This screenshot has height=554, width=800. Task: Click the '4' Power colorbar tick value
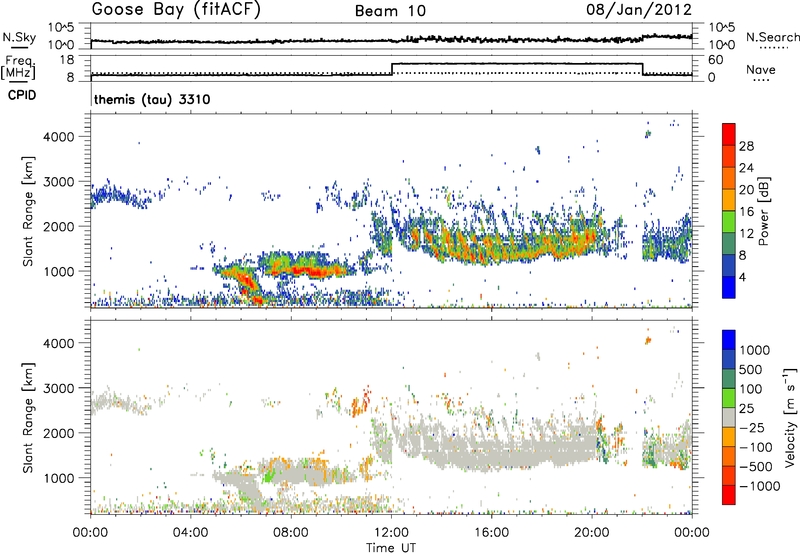point(742,277)
